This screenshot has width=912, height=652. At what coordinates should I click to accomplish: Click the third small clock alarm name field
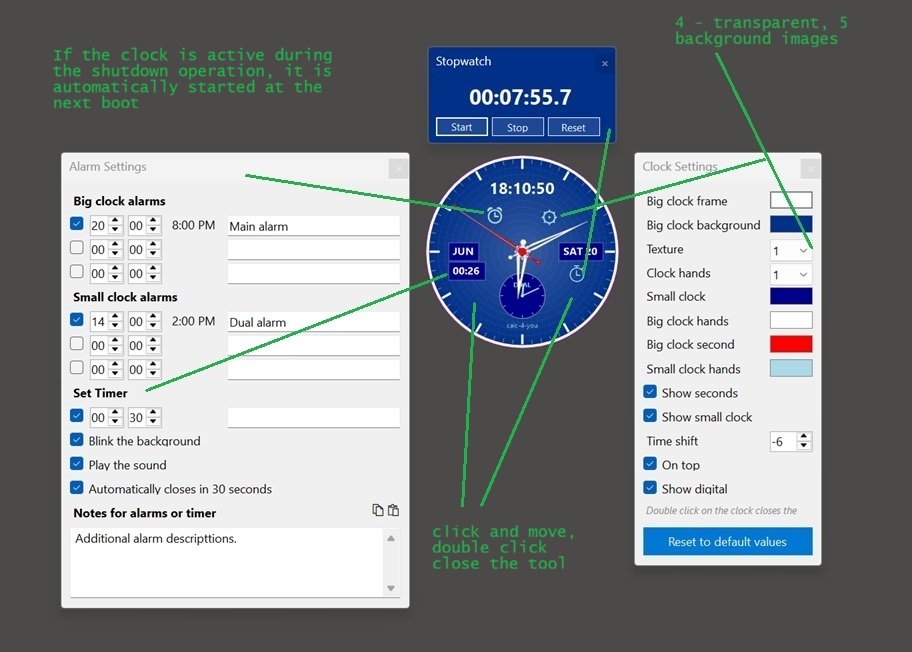314,369
